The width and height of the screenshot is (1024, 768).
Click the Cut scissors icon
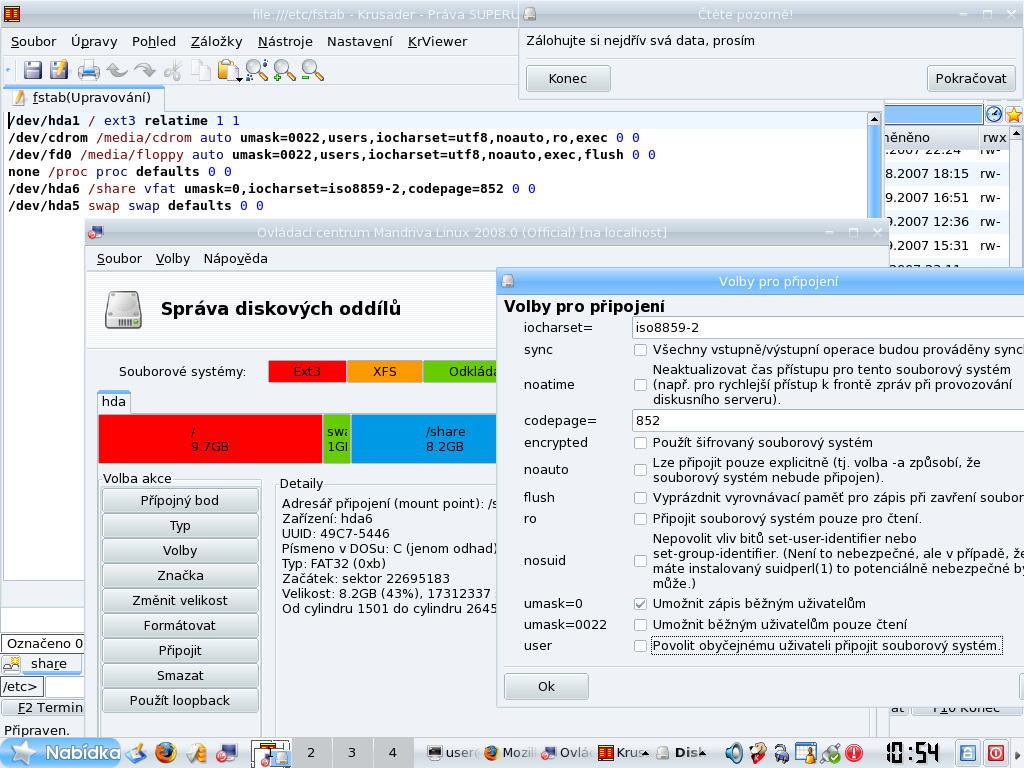tap(172, 70)
